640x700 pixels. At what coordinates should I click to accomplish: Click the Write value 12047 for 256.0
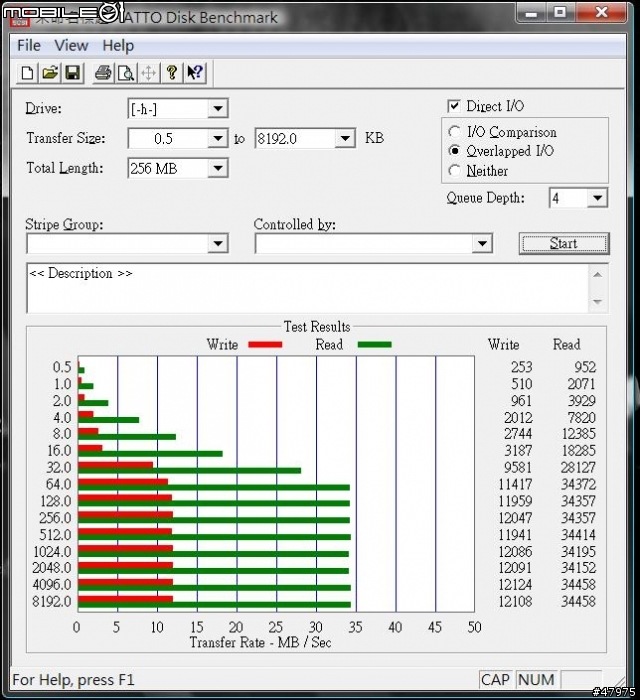[515, 518]
